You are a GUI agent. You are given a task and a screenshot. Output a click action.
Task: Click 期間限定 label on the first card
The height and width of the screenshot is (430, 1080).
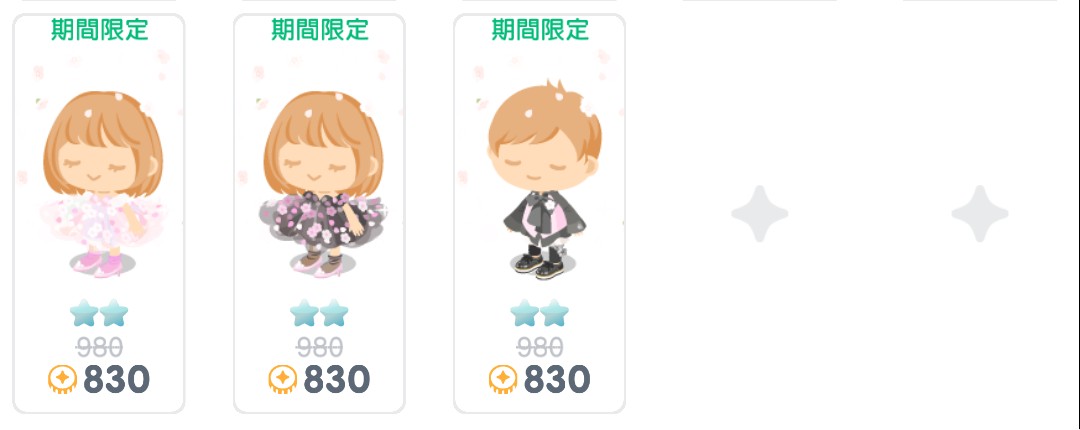click(100, 30)
